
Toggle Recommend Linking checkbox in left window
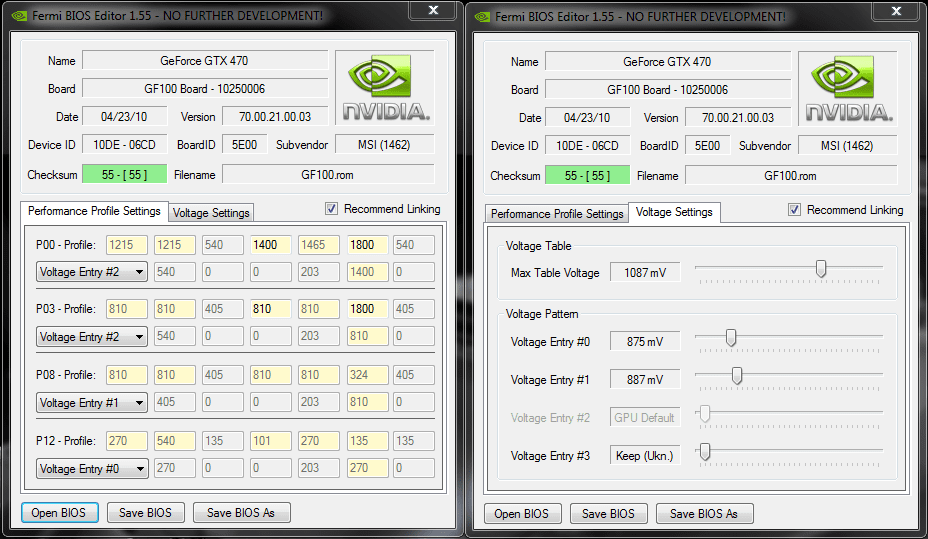point(331,209)
